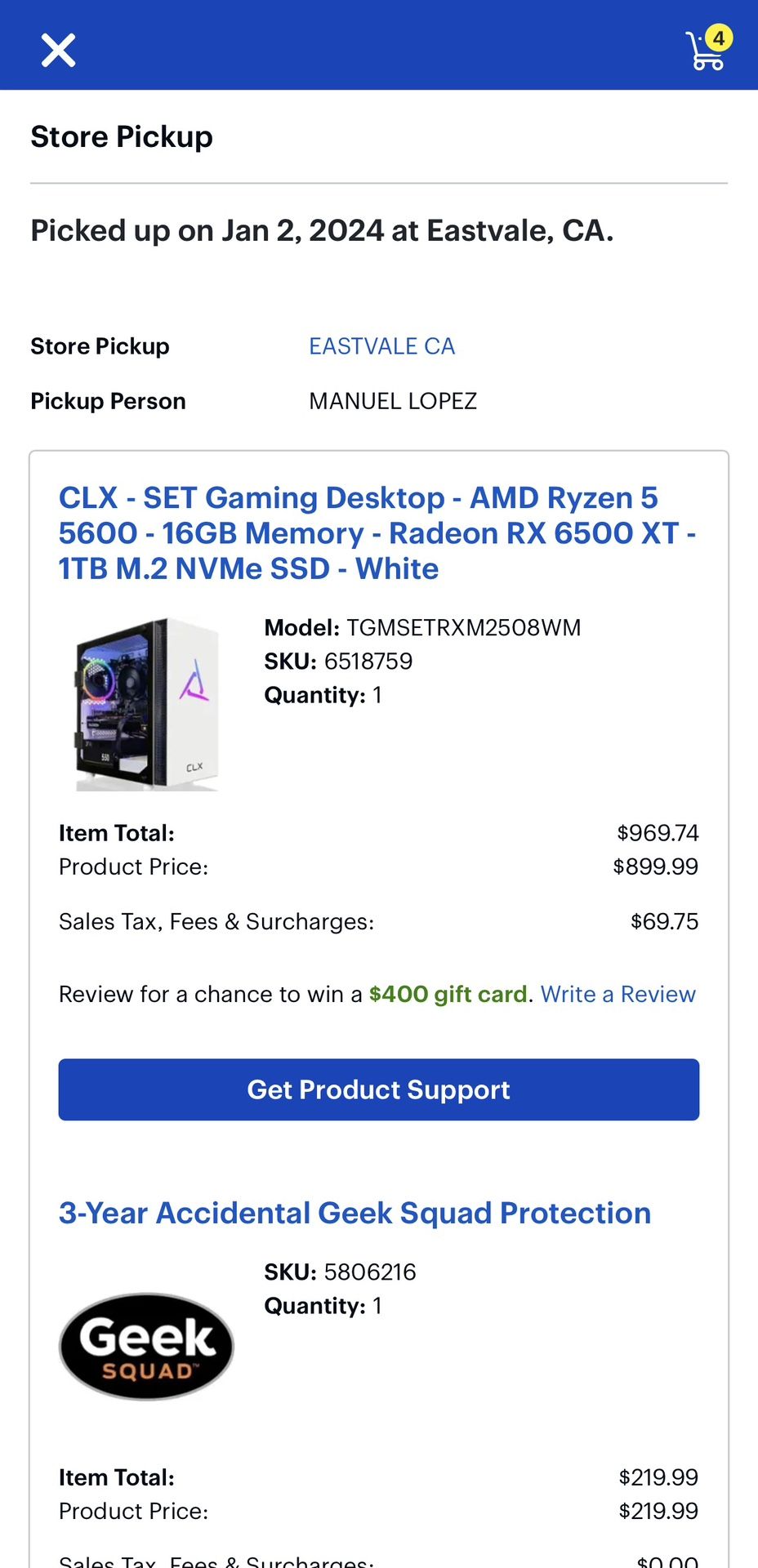Tap the model number TGMSETRXM2508WM
The height and width of the screenshot is (1568, 758).
[463, 627]
